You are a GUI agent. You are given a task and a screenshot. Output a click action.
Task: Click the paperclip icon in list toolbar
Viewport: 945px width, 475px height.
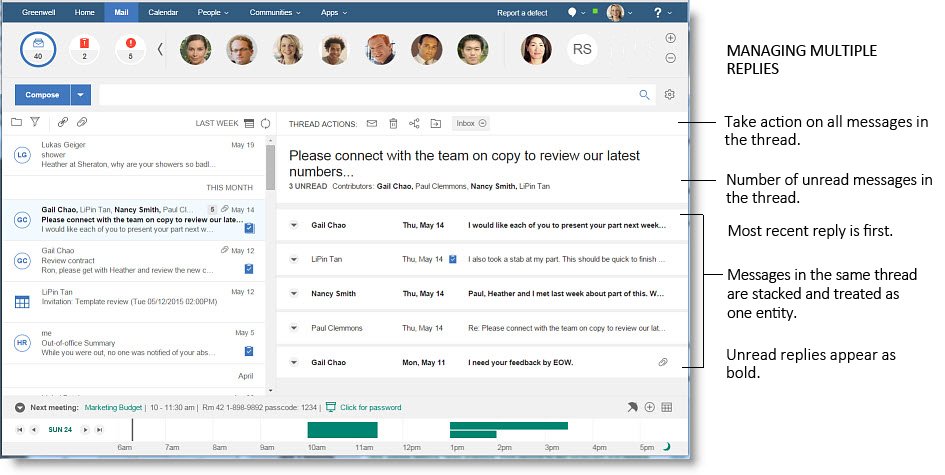click(x=82, y=122)
